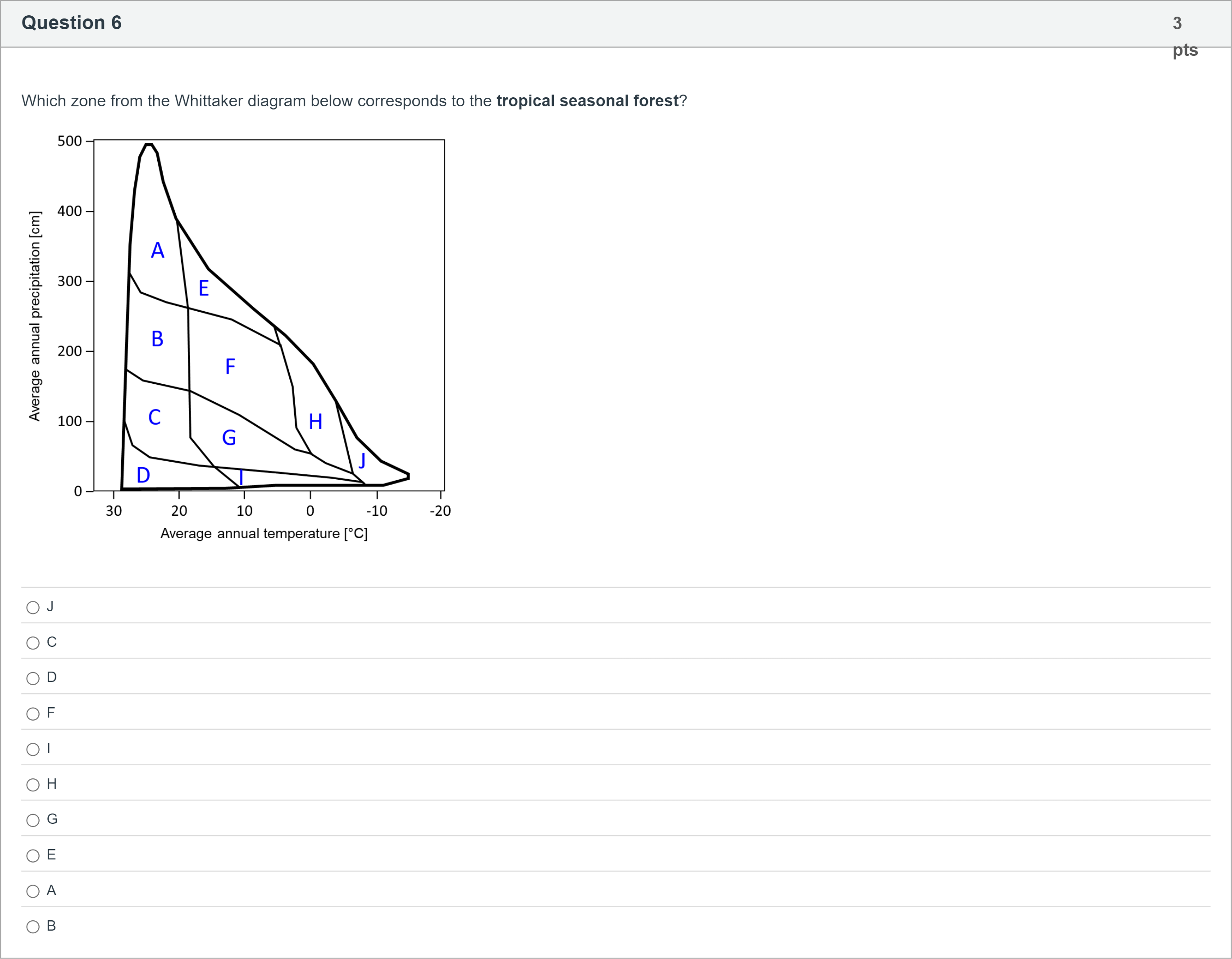The width and height of the screenshot is (1232, 959).
Task: Click zone label H in diagram
Action: point(315,422)
